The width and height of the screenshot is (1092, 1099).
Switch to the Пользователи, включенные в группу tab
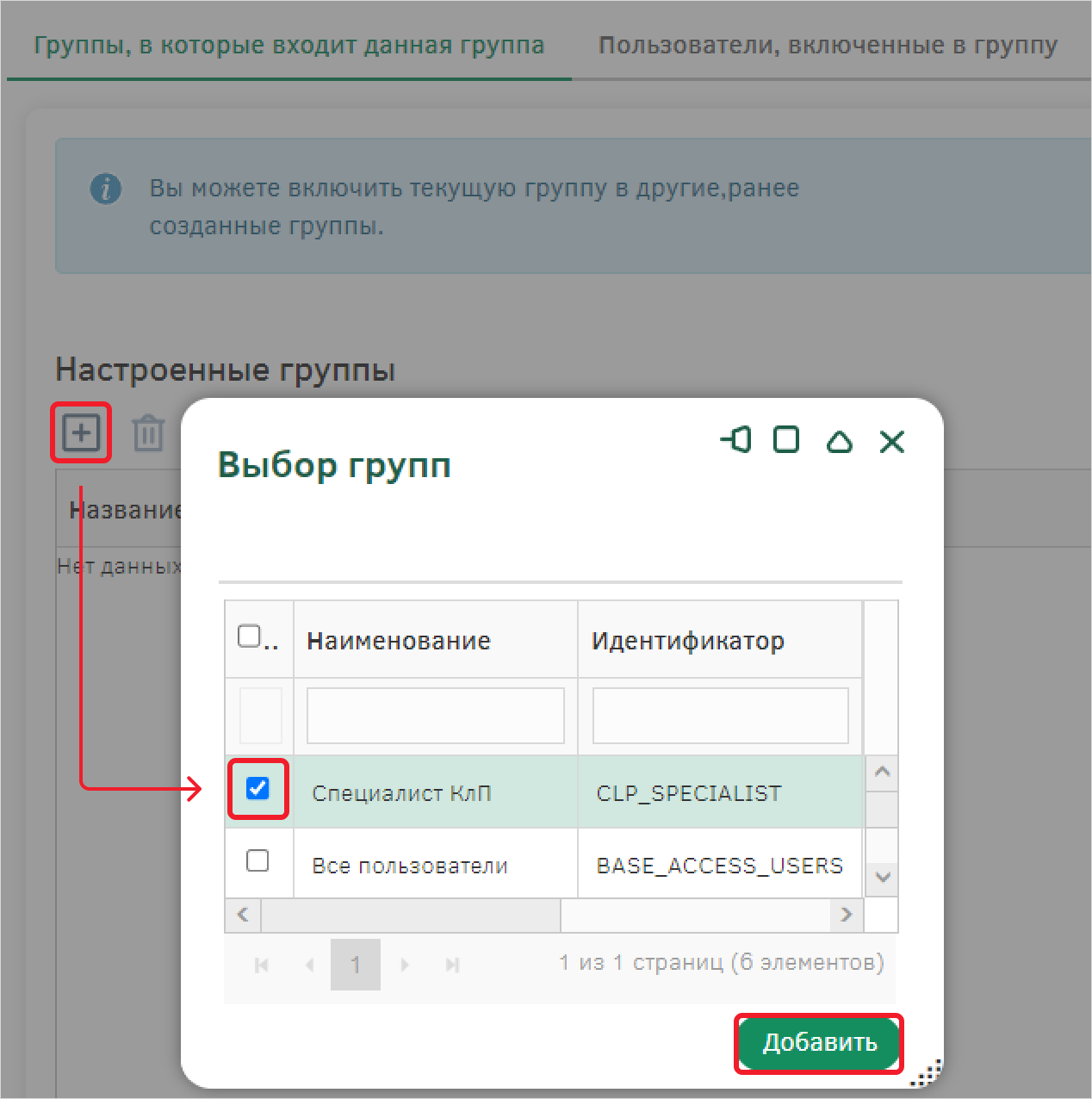click(828, 45)
